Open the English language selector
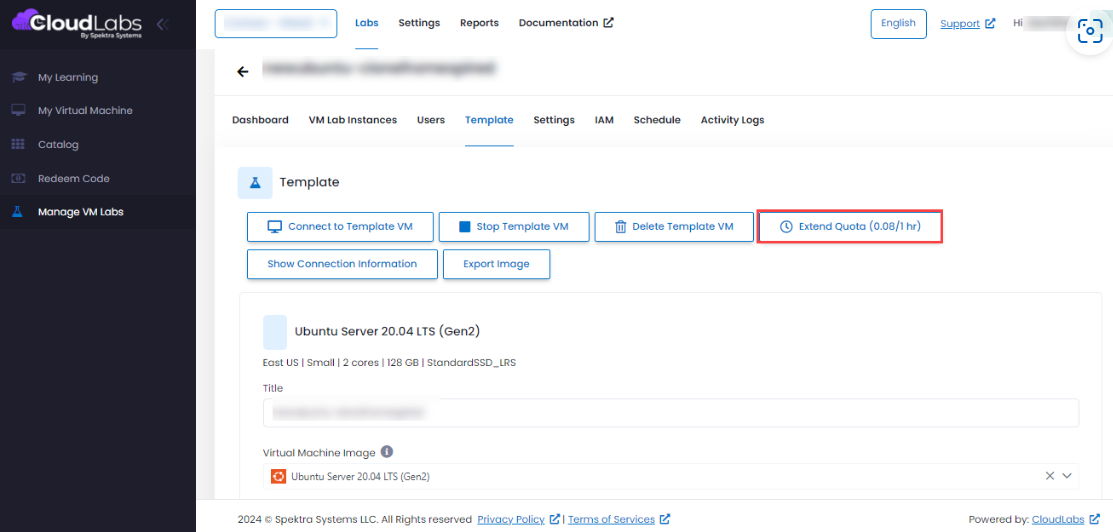 pyautogui.click(x=898, y=23)
